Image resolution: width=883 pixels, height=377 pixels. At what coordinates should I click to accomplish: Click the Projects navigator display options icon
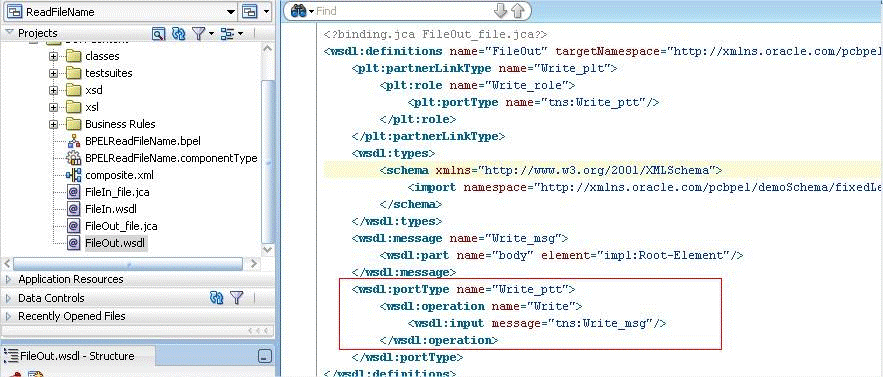[228, 34]
